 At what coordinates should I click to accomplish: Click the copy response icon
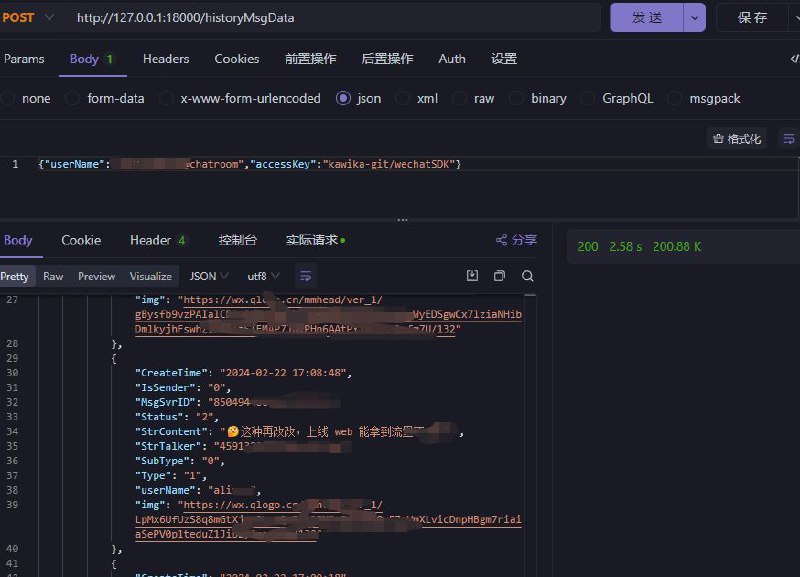pos(499,276)
